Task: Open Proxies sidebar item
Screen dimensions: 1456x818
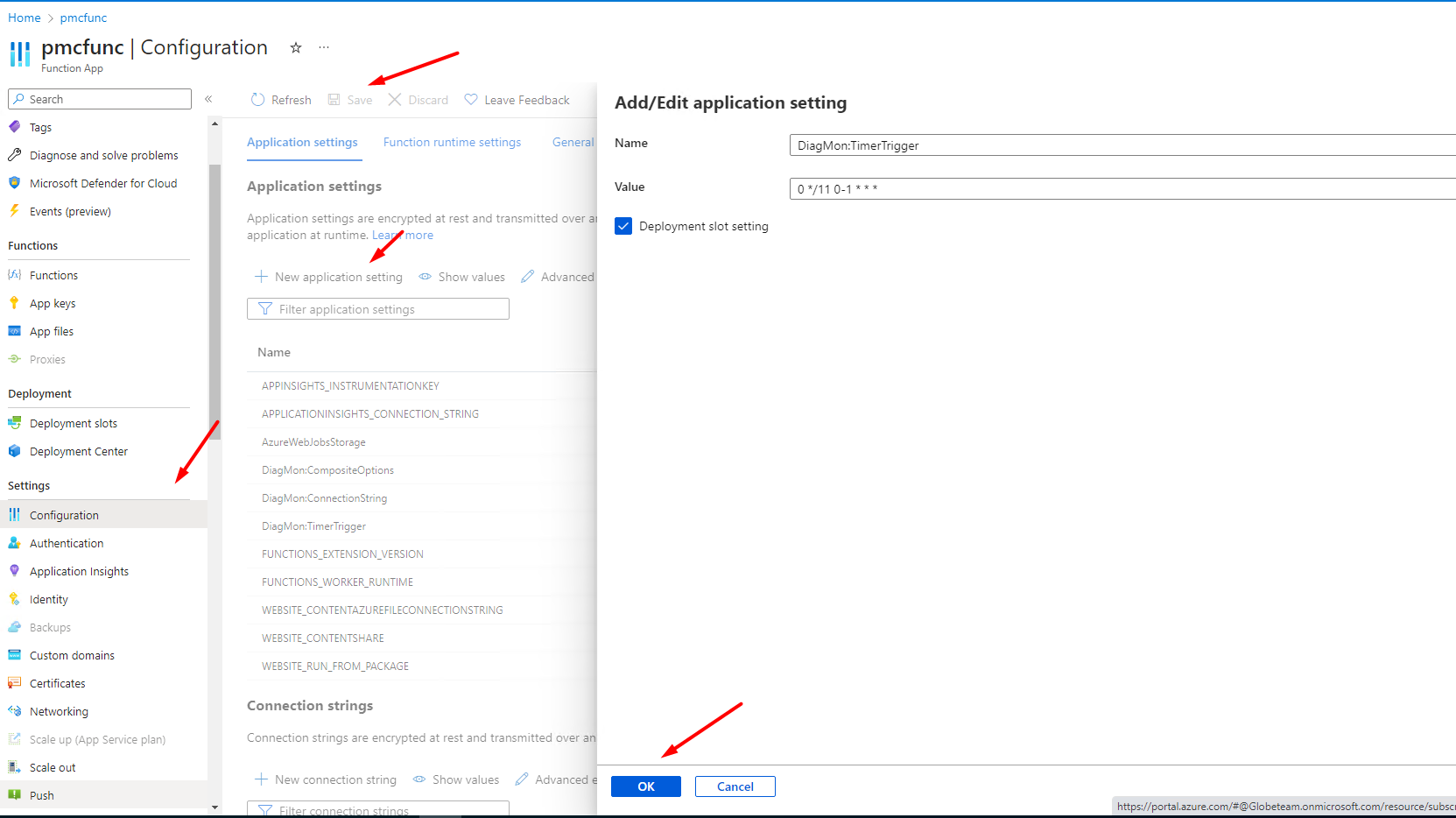Action: [x=47, y=359]
